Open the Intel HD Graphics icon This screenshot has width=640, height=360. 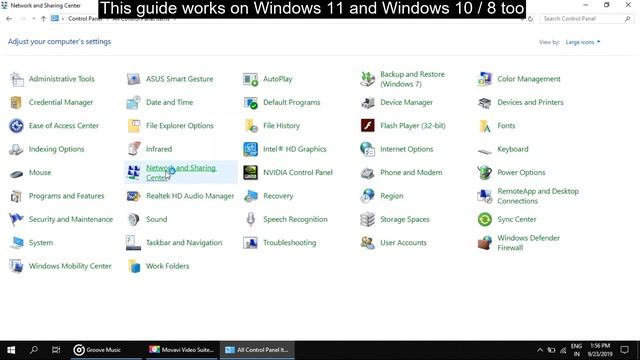coord(251,149)
